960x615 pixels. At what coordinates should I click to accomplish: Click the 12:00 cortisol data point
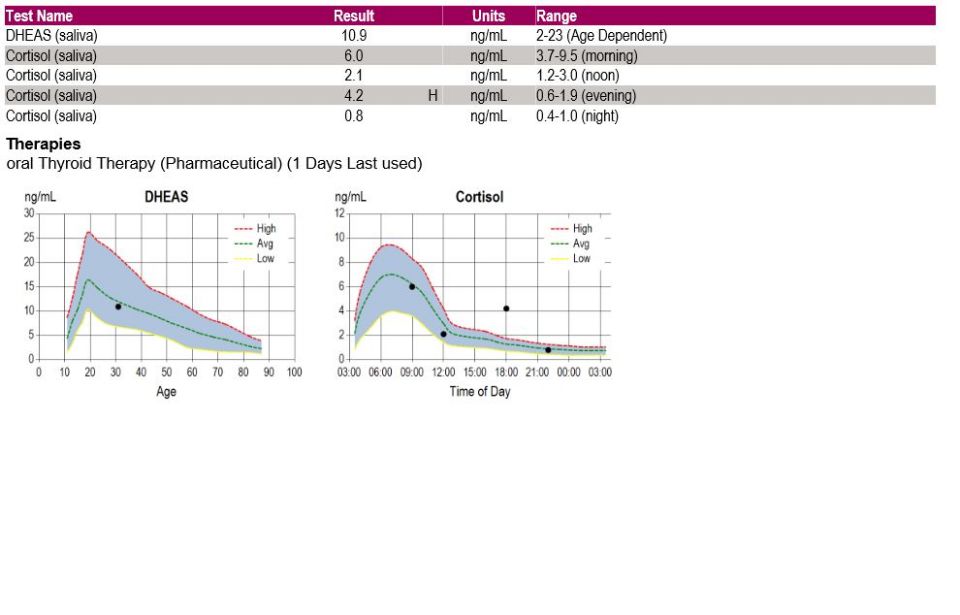443,334
